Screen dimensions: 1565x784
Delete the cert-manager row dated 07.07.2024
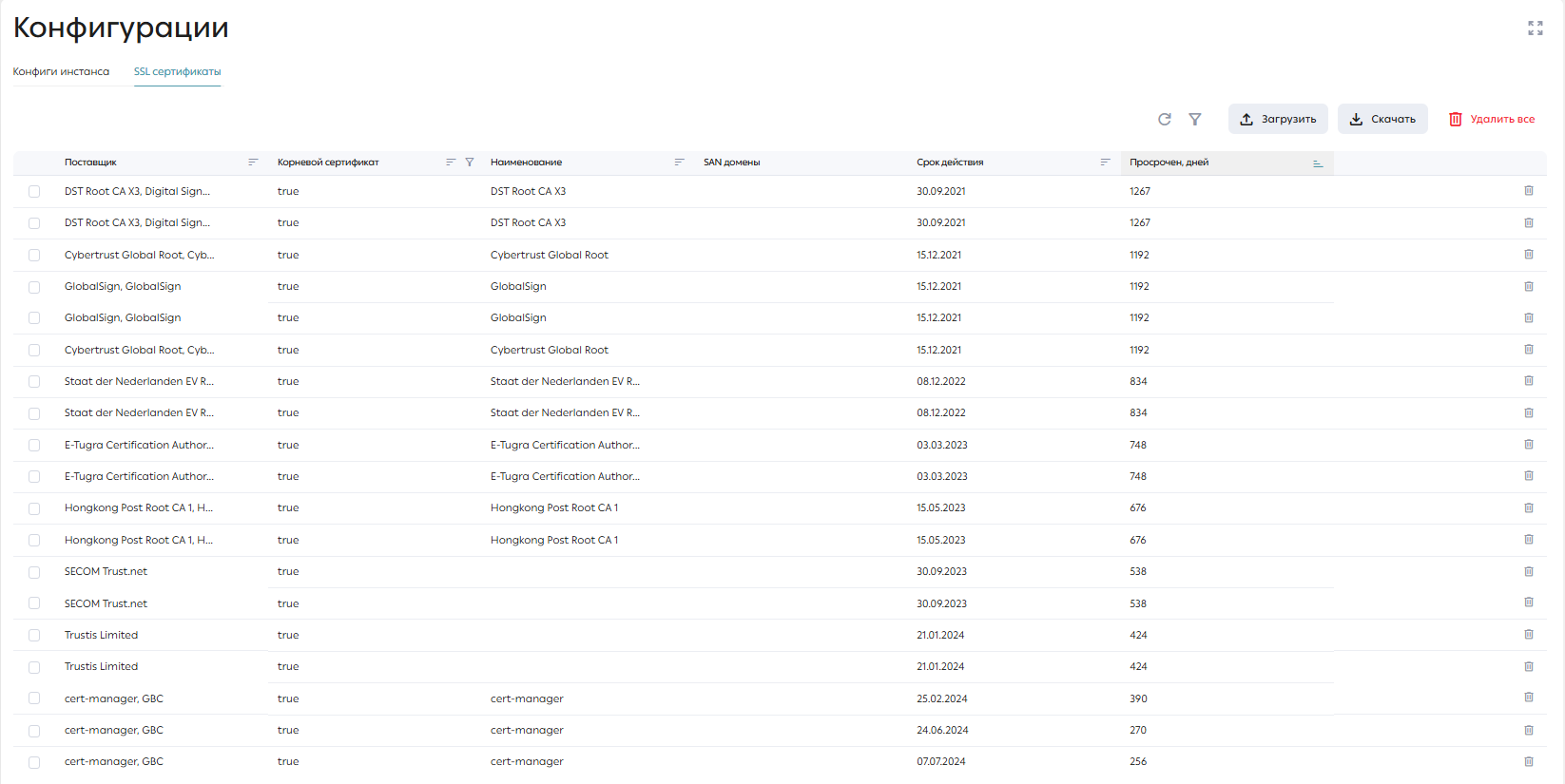1529,761
